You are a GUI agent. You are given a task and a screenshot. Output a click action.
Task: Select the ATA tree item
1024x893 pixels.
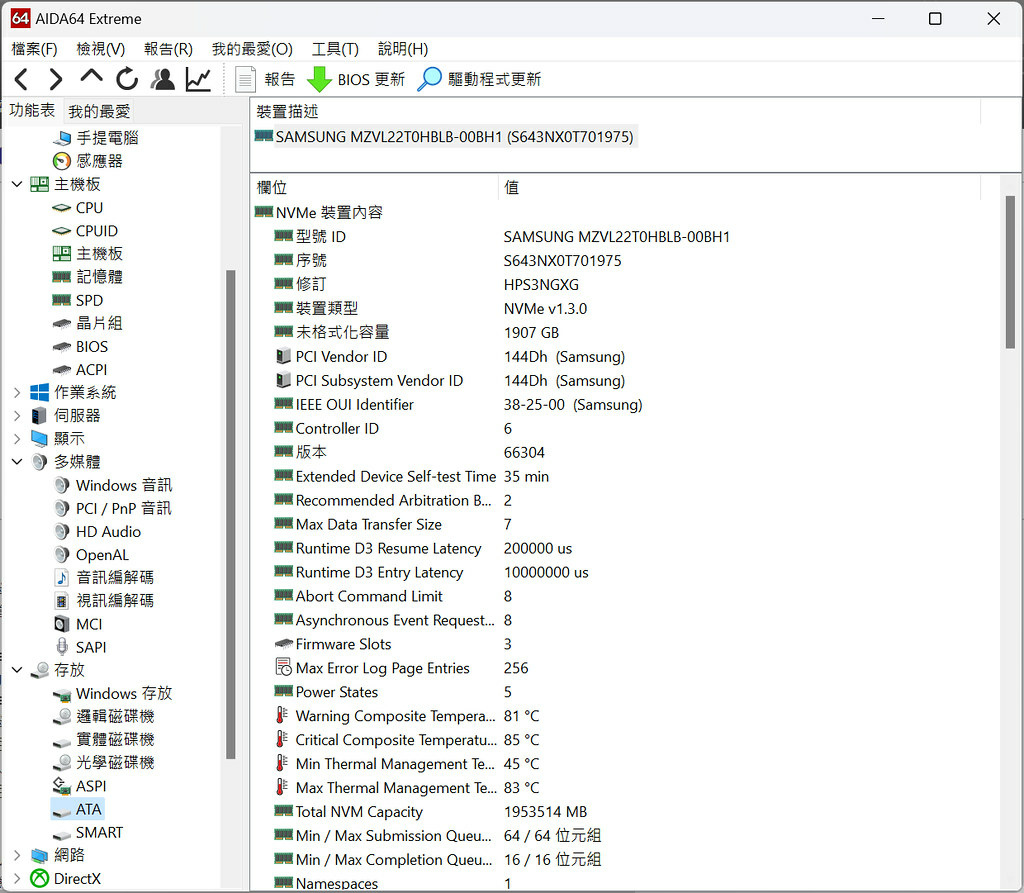click(x=77, y=809)
